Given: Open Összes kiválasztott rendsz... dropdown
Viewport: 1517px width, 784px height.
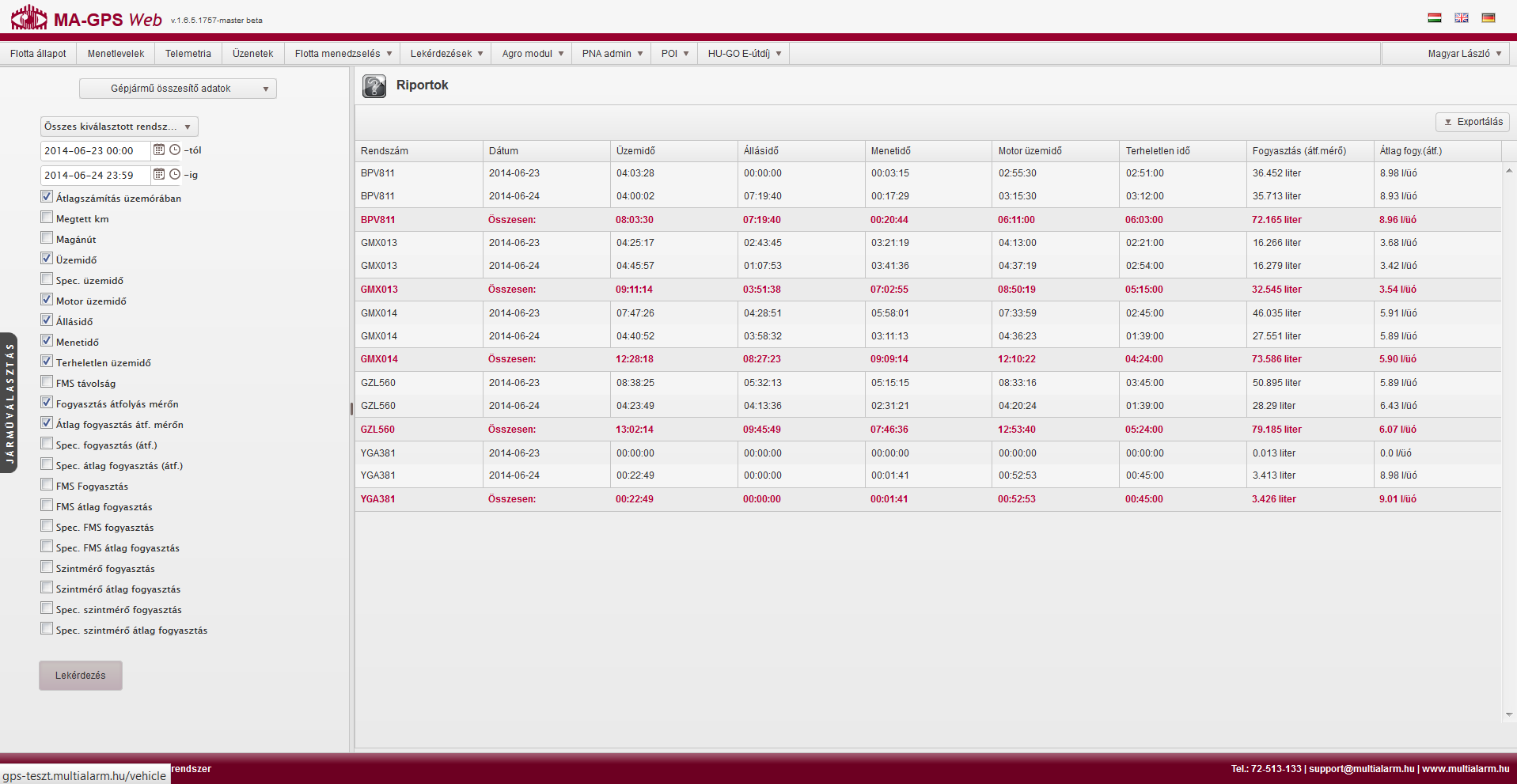Looking at the screenshot, I should click(x=119, y=127).
